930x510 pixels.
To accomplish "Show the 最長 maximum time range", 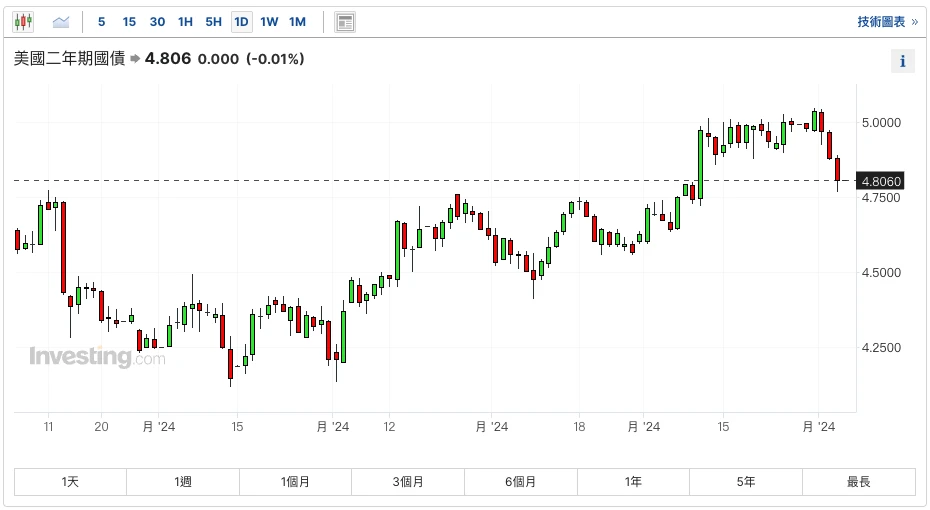I will point(858,482).
